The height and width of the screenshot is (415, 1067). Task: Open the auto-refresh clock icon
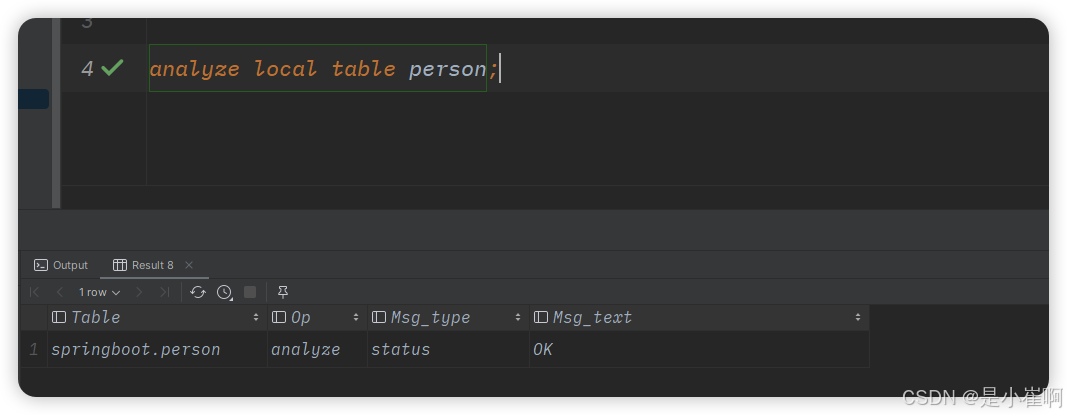click(224, 292)
